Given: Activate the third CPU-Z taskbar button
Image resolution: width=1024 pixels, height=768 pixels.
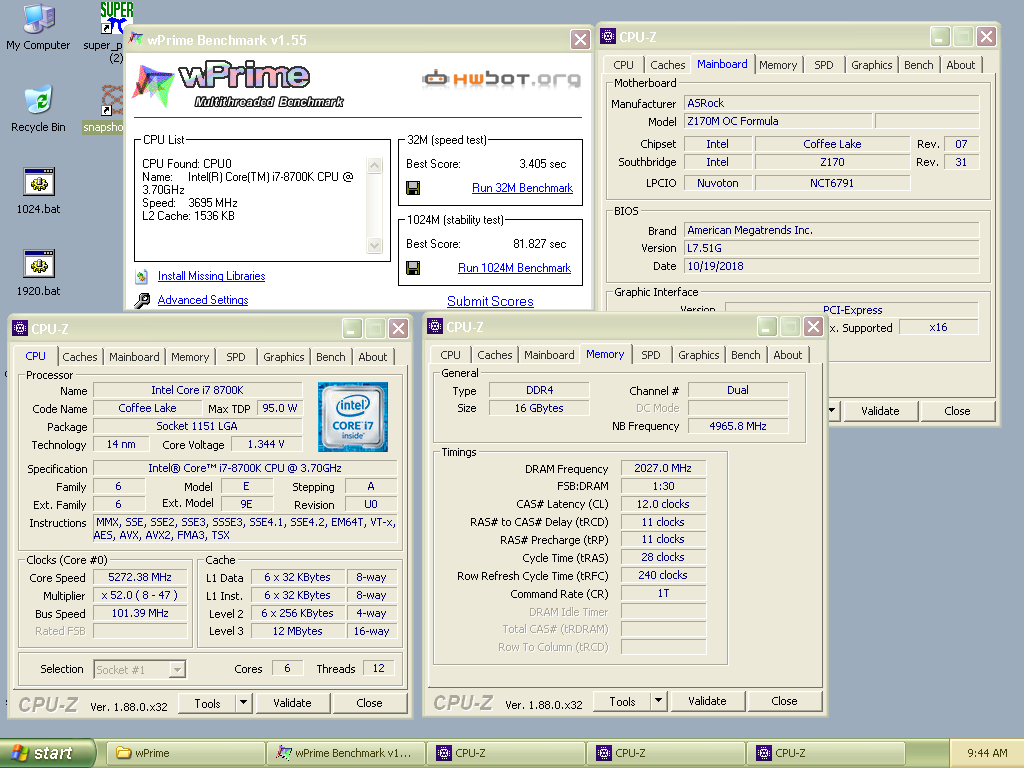Looking at the screenshot, I should pyautogui.click(x=826, y=753).
